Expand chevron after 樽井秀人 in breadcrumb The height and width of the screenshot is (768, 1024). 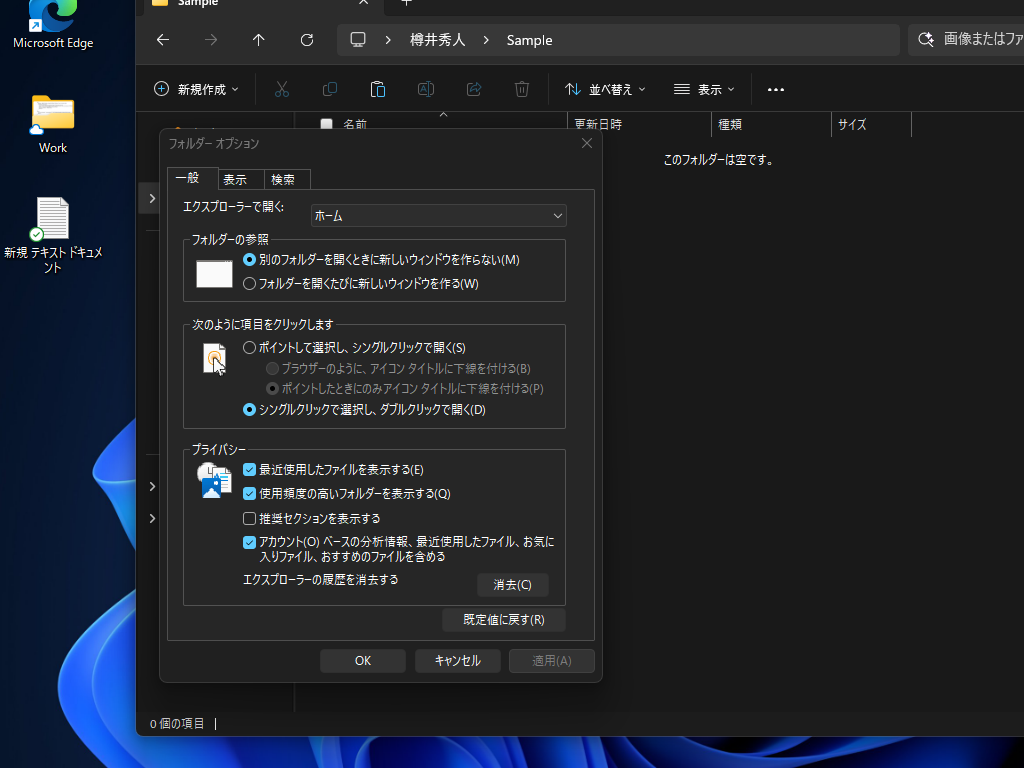pos(486,40)
